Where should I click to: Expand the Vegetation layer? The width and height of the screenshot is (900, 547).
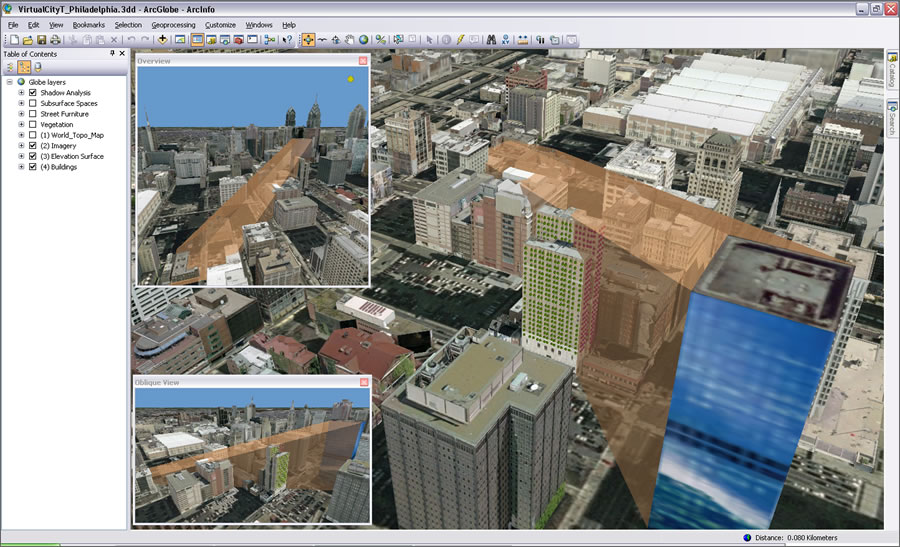click(21, 125)
